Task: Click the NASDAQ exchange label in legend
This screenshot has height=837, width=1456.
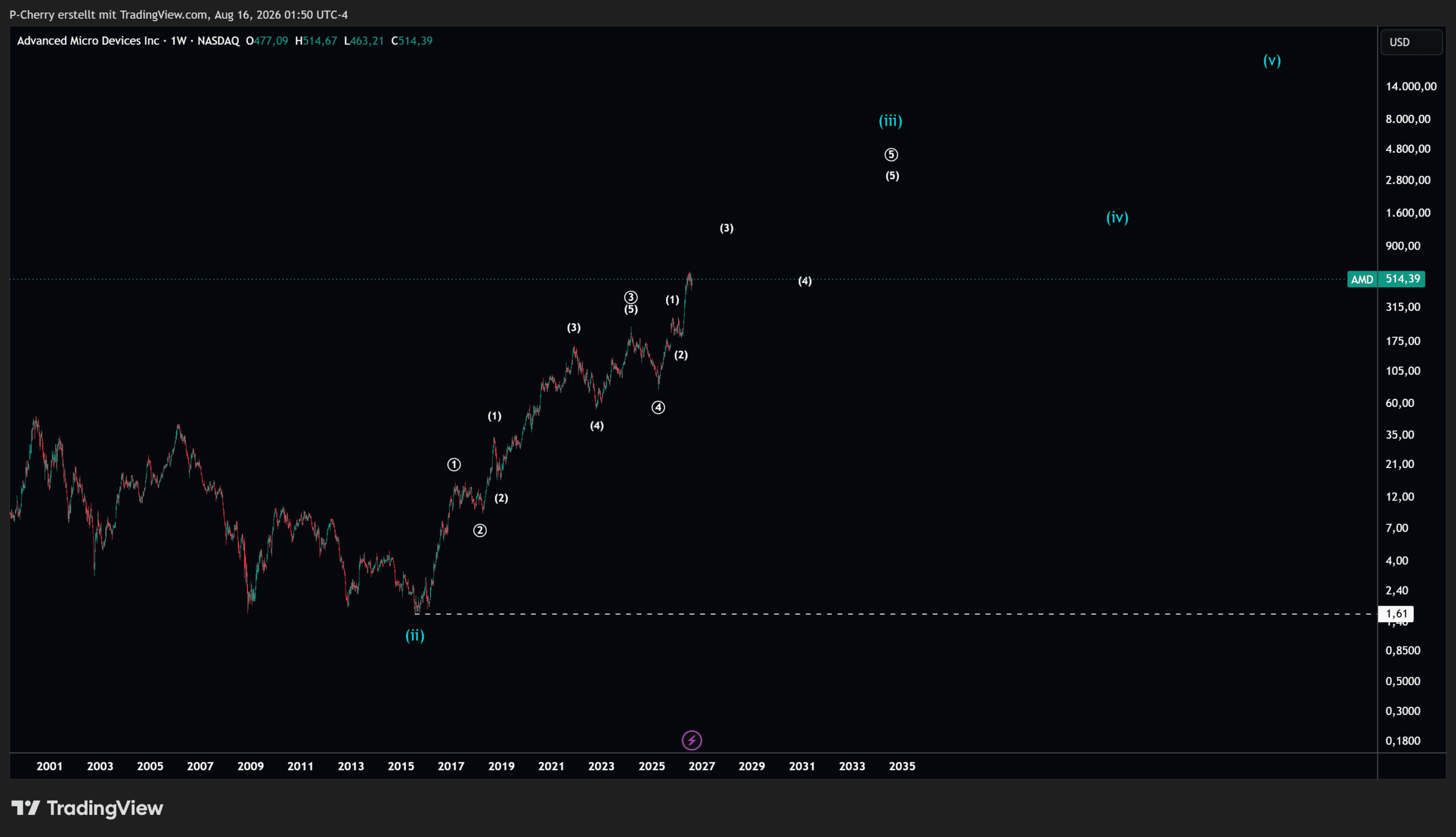Action: pyautogui.click(x=218, y=41)
